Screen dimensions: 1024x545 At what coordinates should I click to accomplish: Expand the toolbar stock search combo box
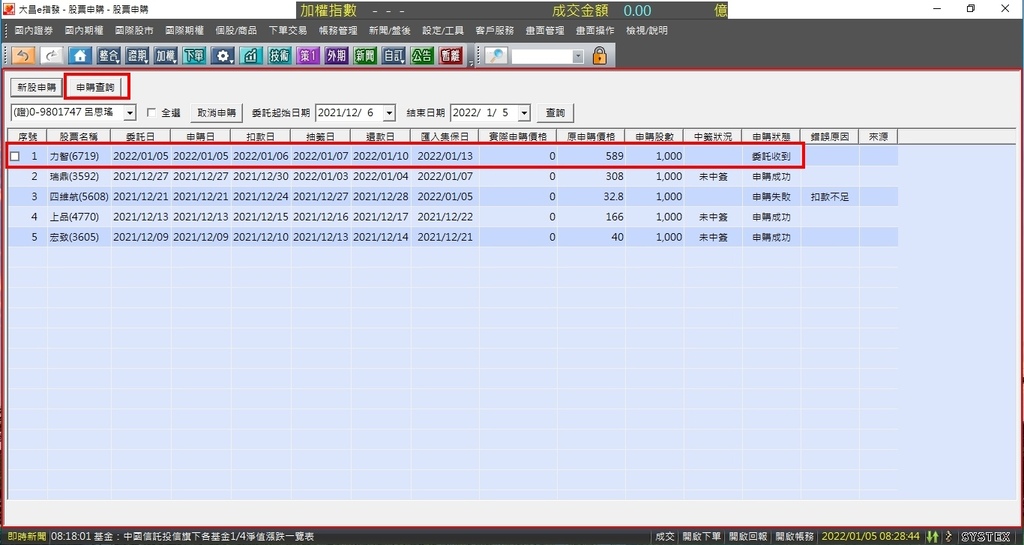(577, 57)
